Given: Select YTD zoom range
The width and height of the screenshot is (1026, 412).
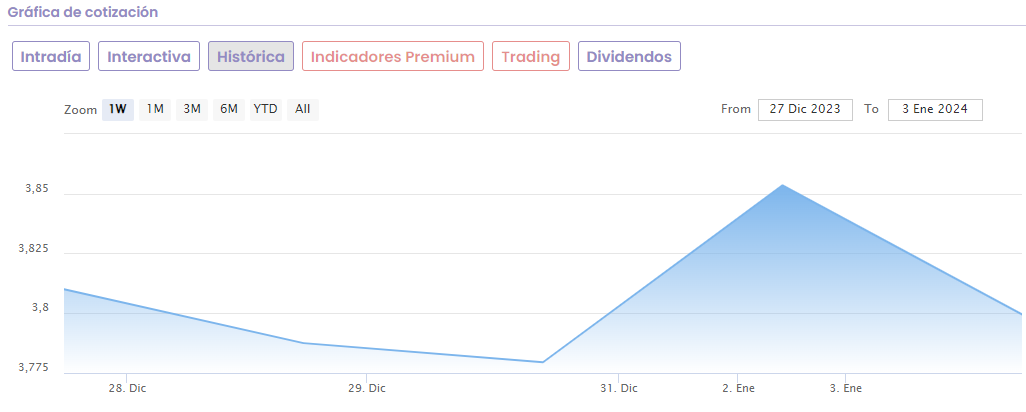Looking at the screenshot, I should (x=265, y=109).
